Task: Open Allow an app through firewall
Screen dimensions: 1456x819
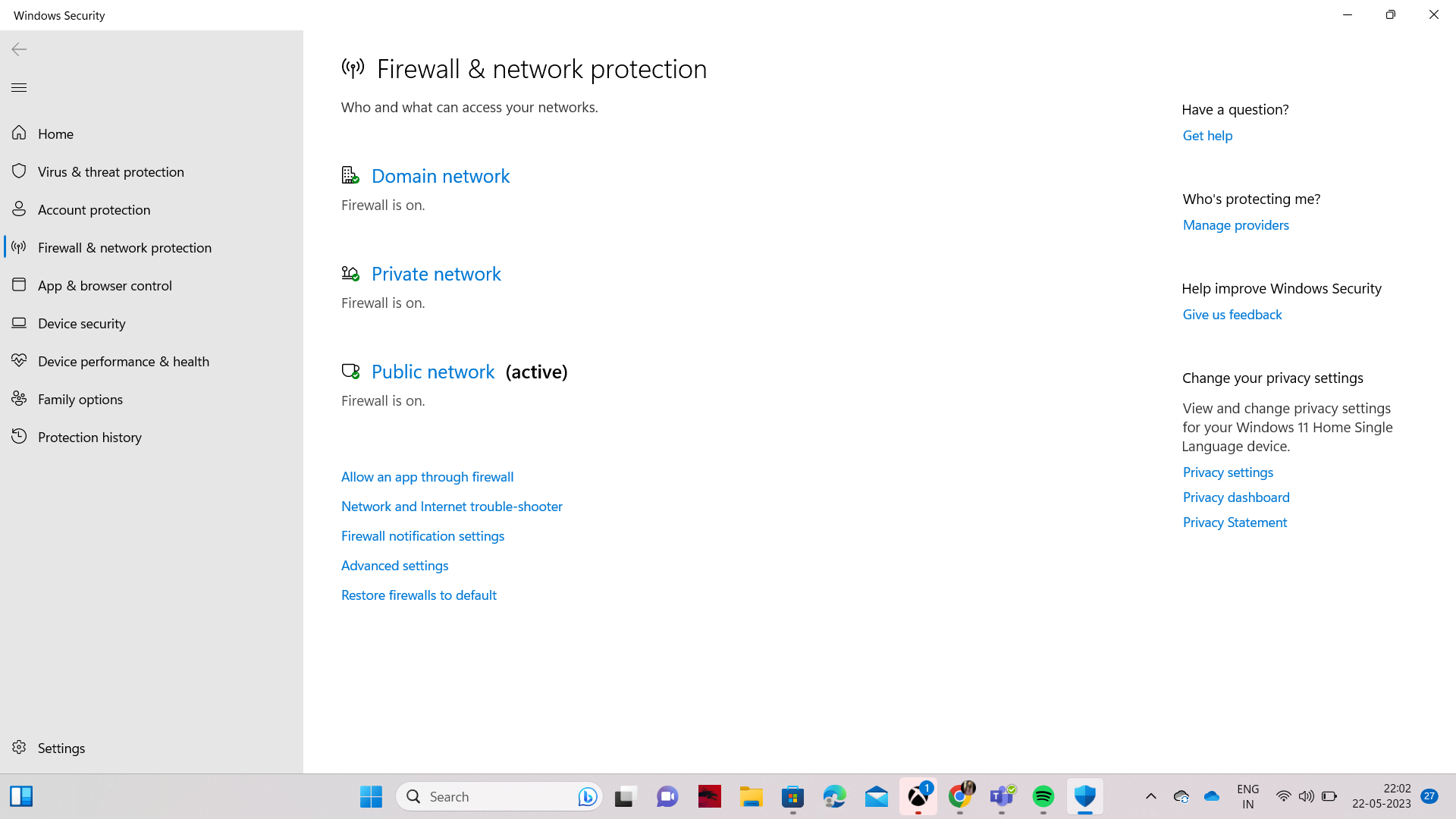Action: pos(427,476)
